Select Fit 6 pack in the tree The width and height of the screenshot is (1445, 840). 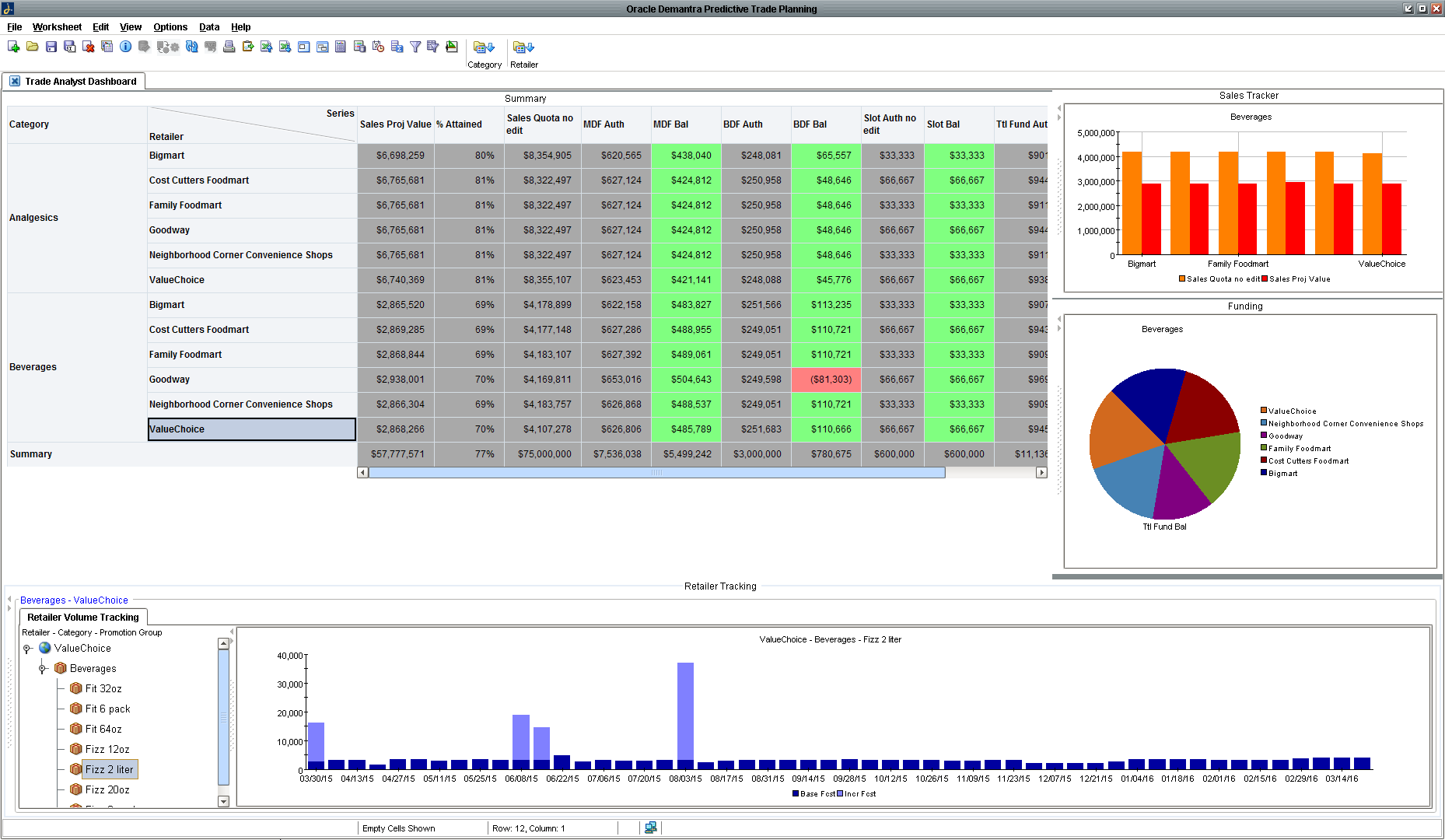pyautogui.click(x=107, y=709)
